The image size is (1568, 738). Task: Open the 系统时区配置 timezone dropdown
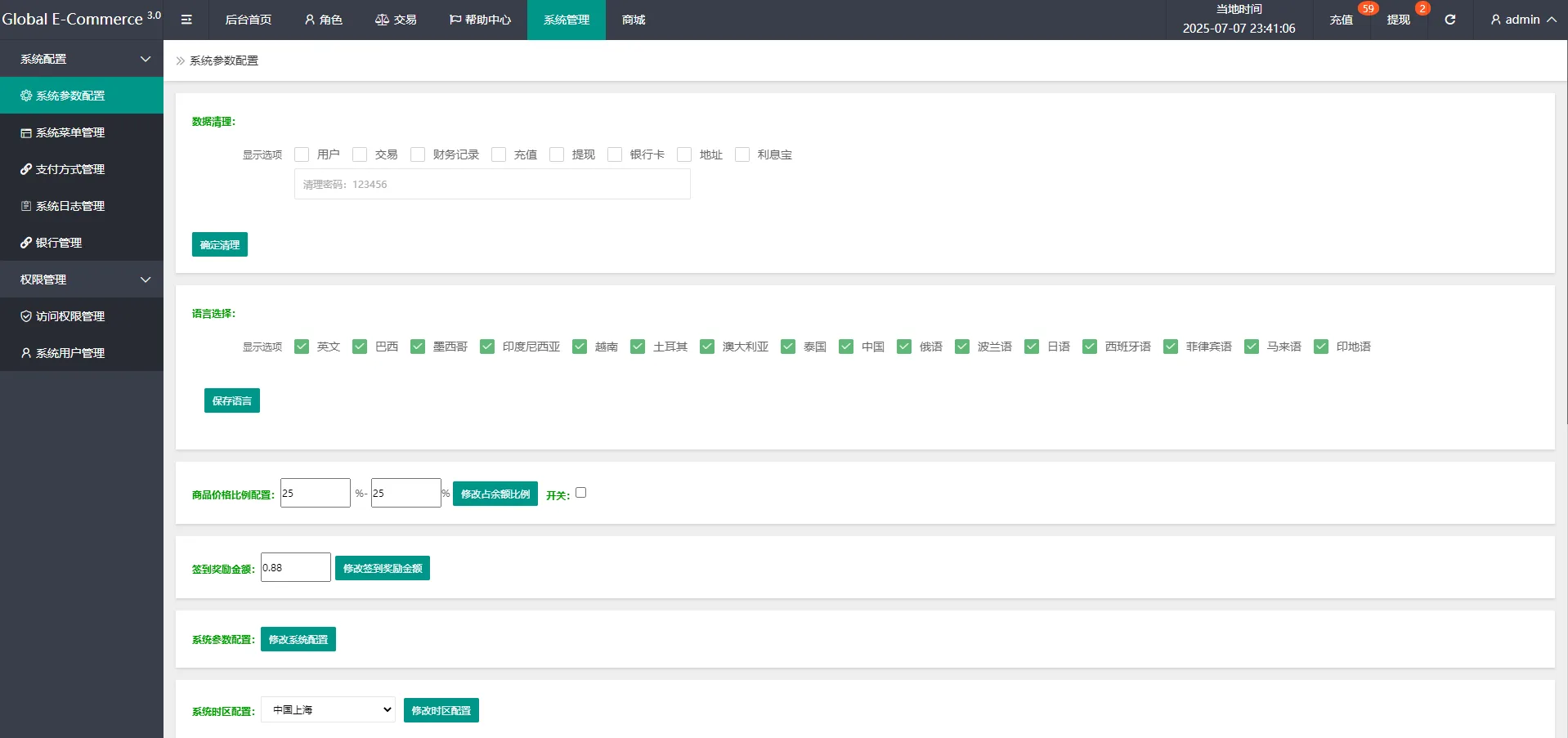click(x=328, y=709)
